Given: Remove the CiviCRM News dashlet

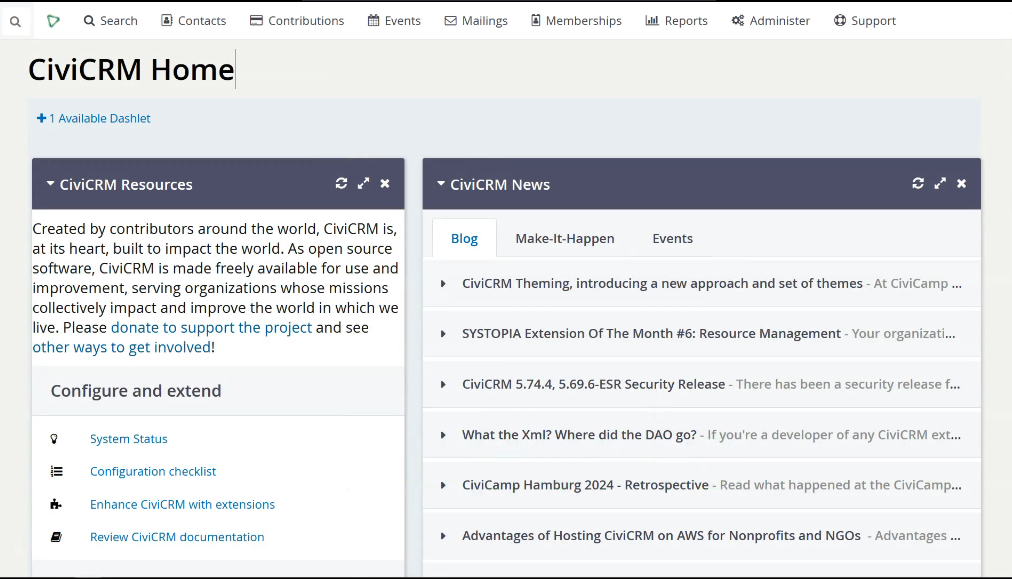Looking at the screenshot, I should pyautogui.click(x=962, y=183).
